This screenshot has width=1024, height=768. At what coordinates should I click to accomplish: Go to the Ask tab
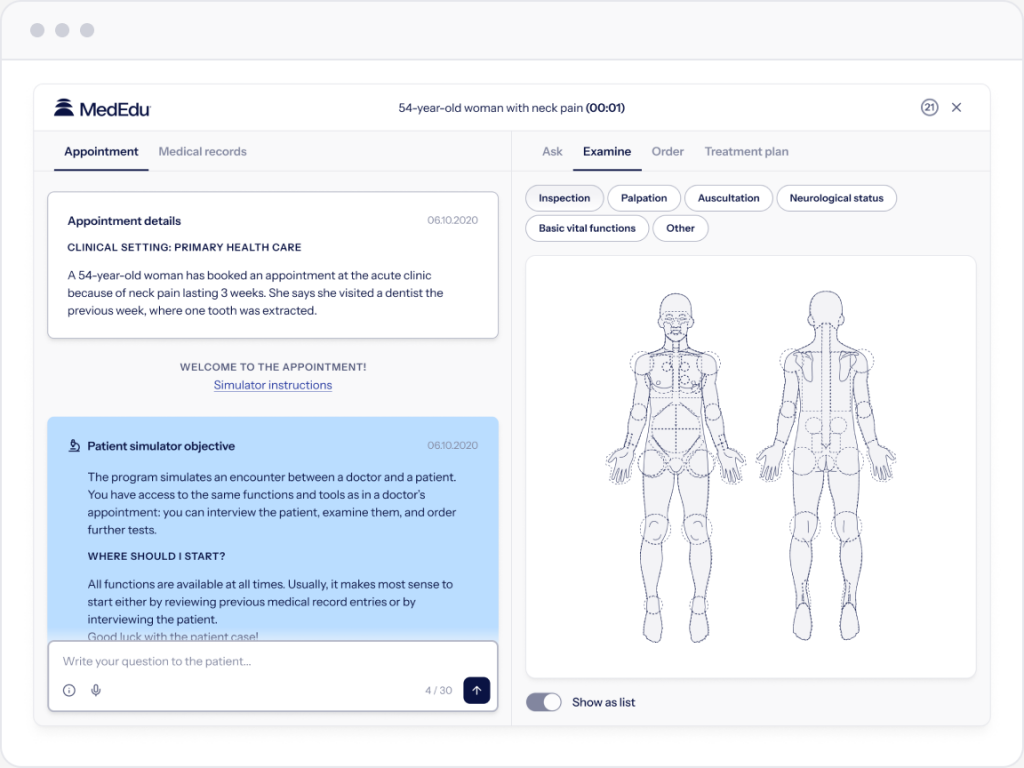click(x=552, y=152)
